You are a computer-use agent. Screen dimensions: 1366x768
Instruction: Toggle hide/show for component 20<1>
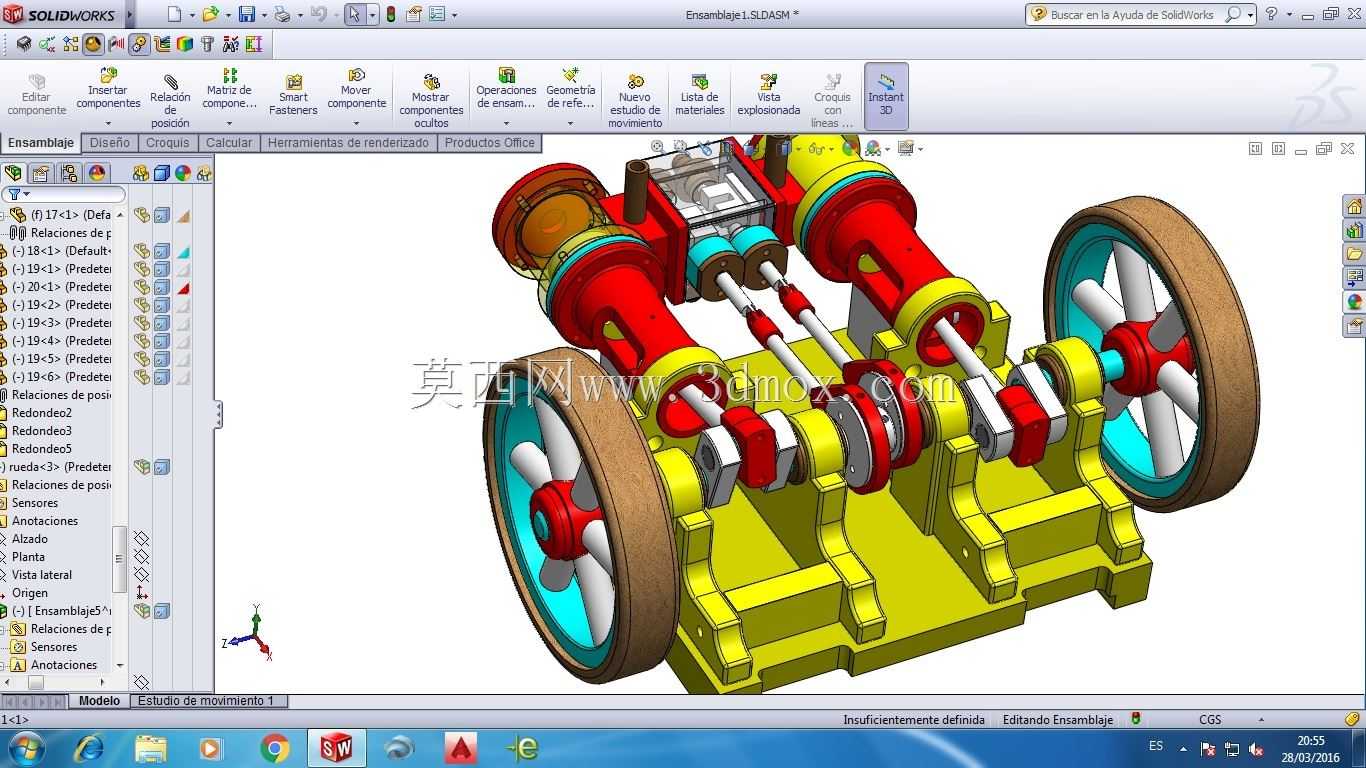click(142, 287)
